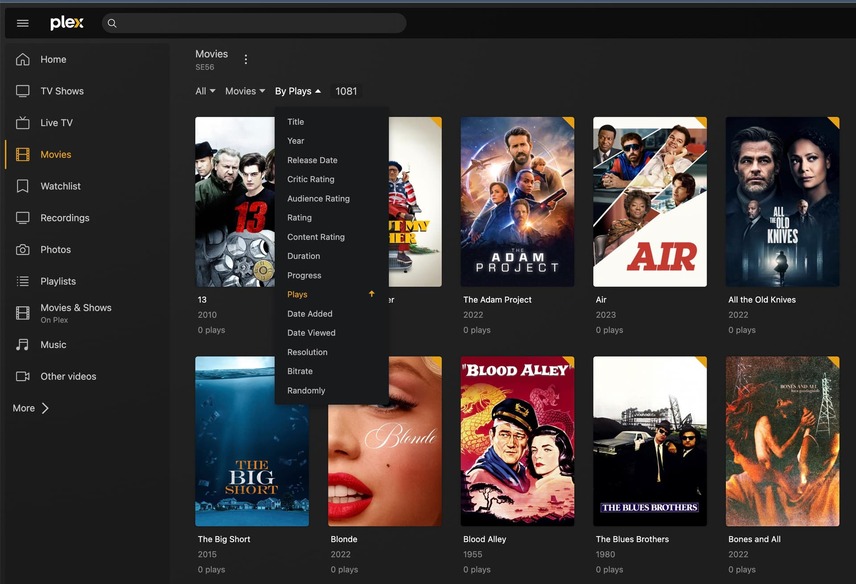Viewport: 856px width, 584px height.
Task: Click the search magnifier icon
Action: [112, 23]
